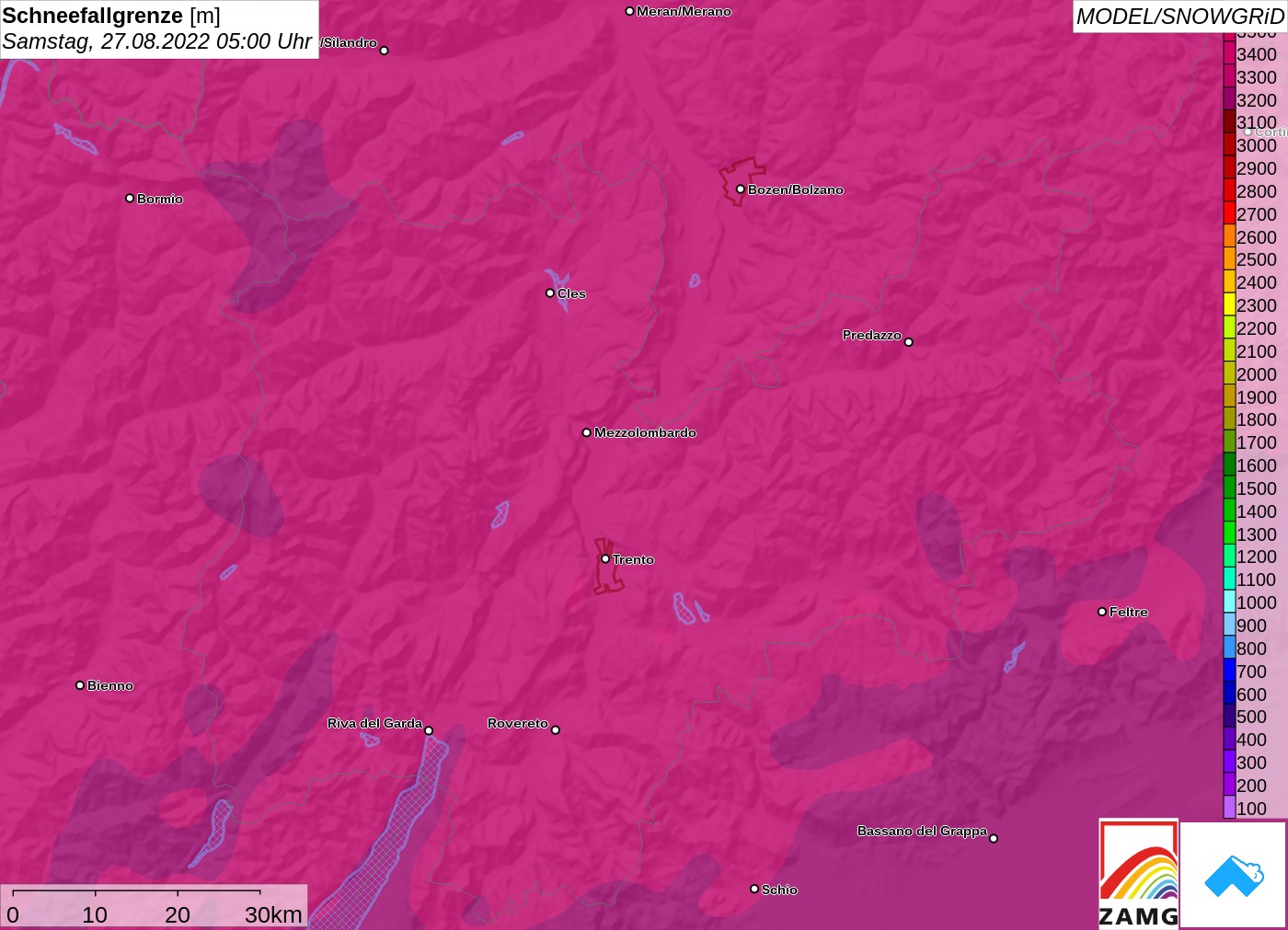The height and width of the screenshot is (930, 1288).
Task: Click the 30km scale bar label
Action: [x=273, y=914]
